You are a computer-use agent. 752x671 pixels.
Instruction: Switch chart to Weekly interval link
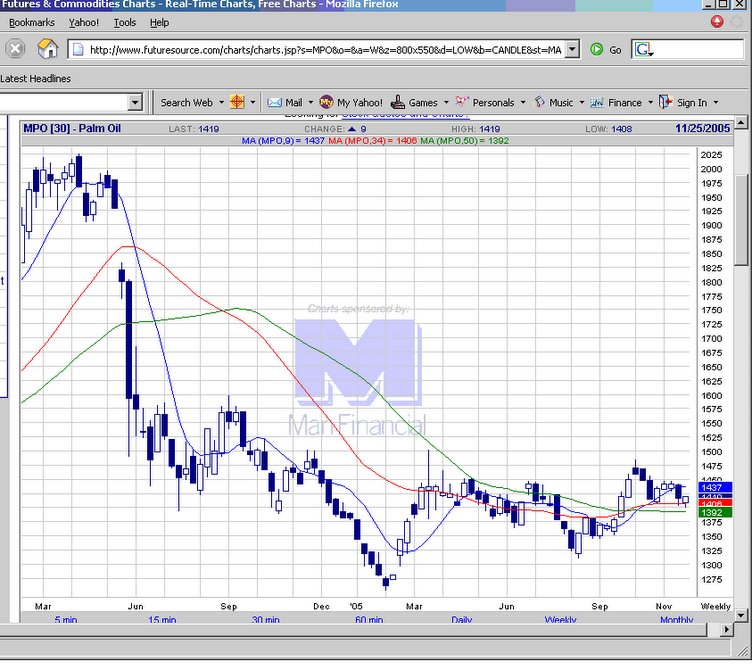(560, 619)
